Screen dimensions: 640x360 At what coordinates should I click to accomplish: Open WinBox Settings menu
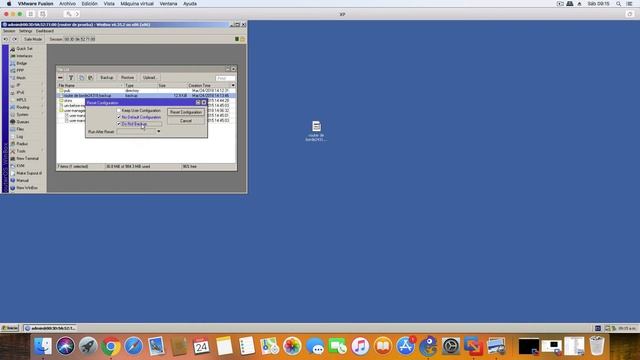click(25, 31)
